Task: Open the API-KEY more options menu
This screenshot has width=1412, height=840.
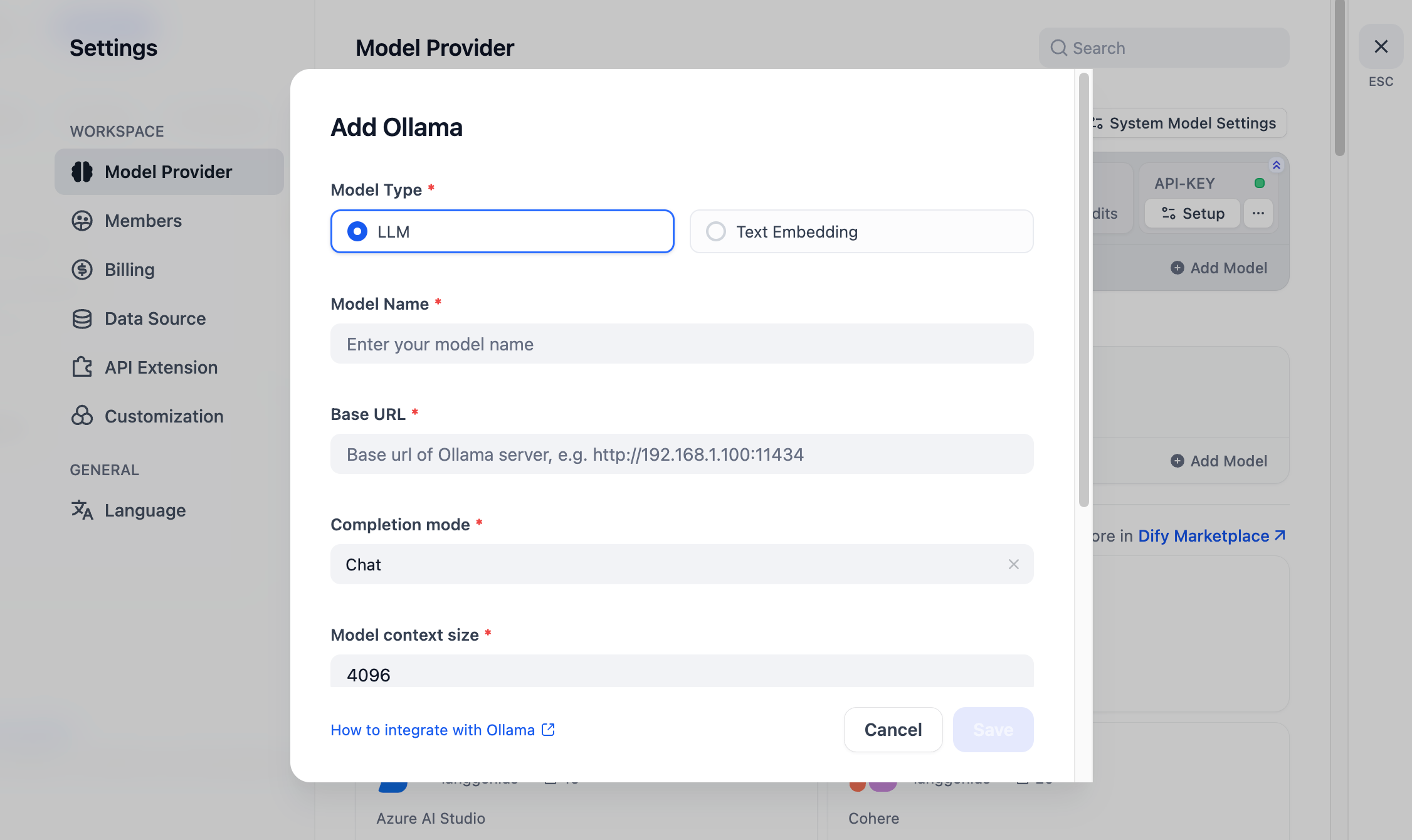Action: (1258, 213)
